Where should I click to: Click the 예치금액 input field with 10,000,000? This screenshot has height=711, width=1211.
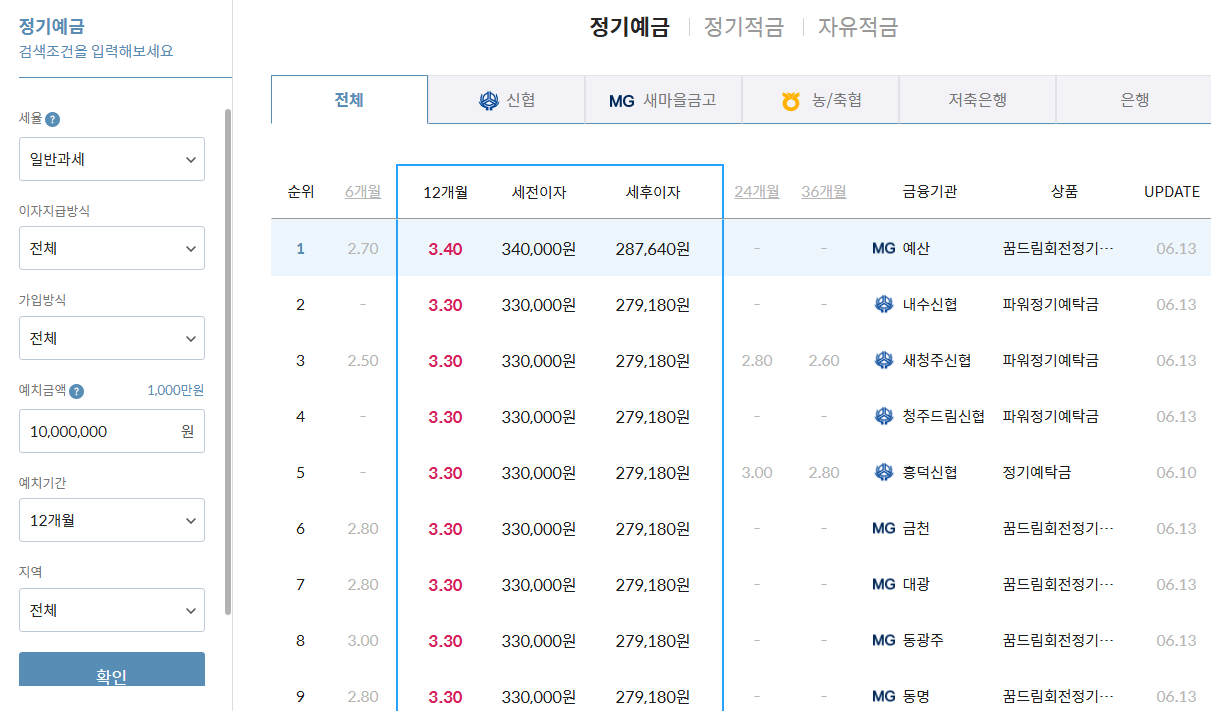pos(112,431)
